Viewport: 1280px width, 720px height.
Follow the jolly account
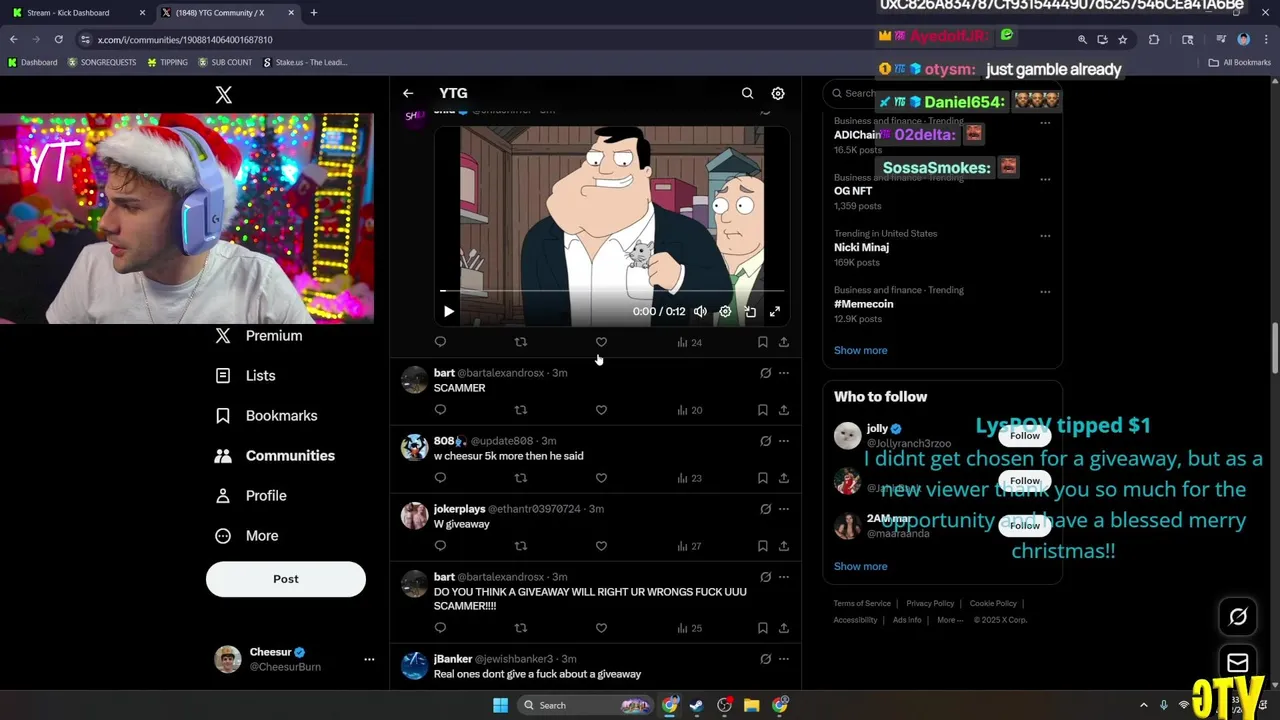[x=1025, y=436]
